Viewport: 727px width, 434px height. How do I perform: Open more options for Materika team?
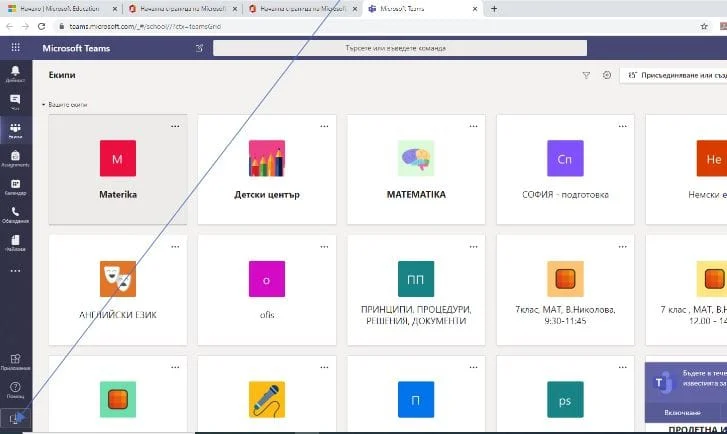pos(175,126)
